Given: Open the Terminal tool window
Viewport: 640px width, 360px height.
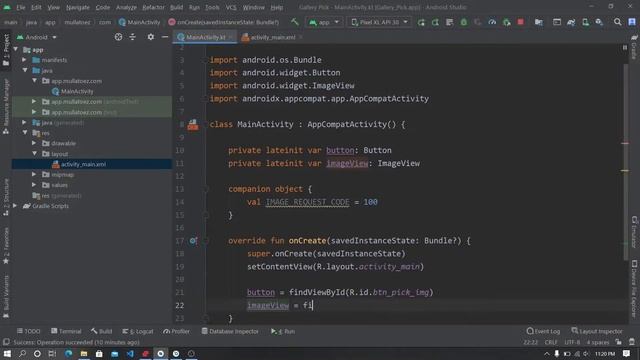Looking at the screenshot, I should 66,331.
